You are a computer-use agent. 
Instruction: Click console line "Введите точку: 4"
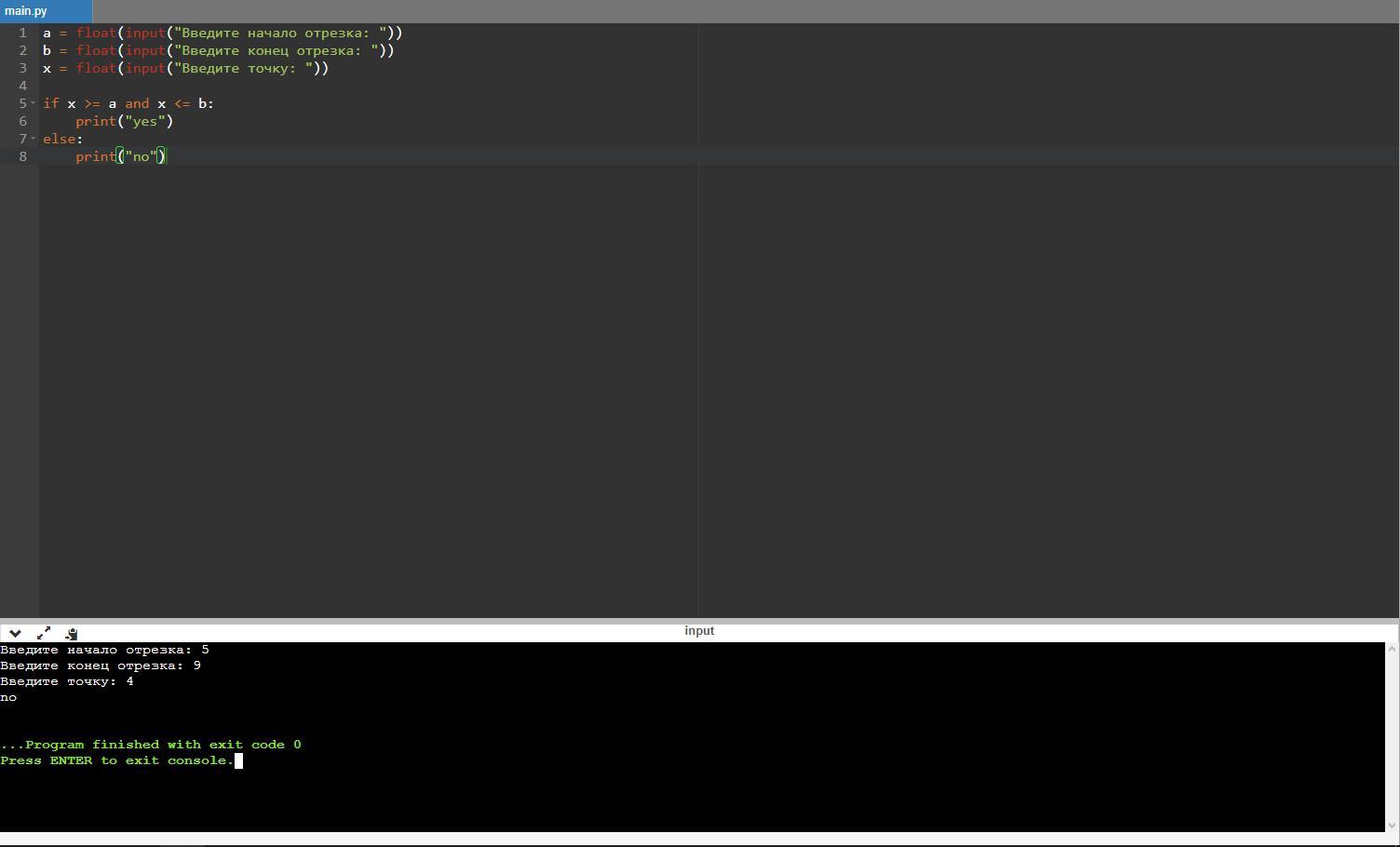click(67, 681)
